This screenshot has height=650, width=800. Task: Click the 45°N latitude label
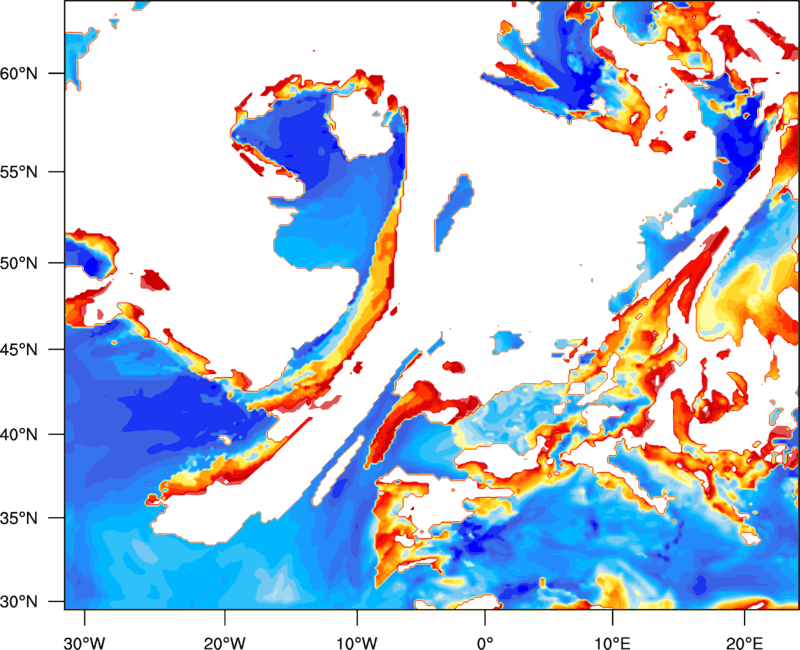(x=19, y=349)
